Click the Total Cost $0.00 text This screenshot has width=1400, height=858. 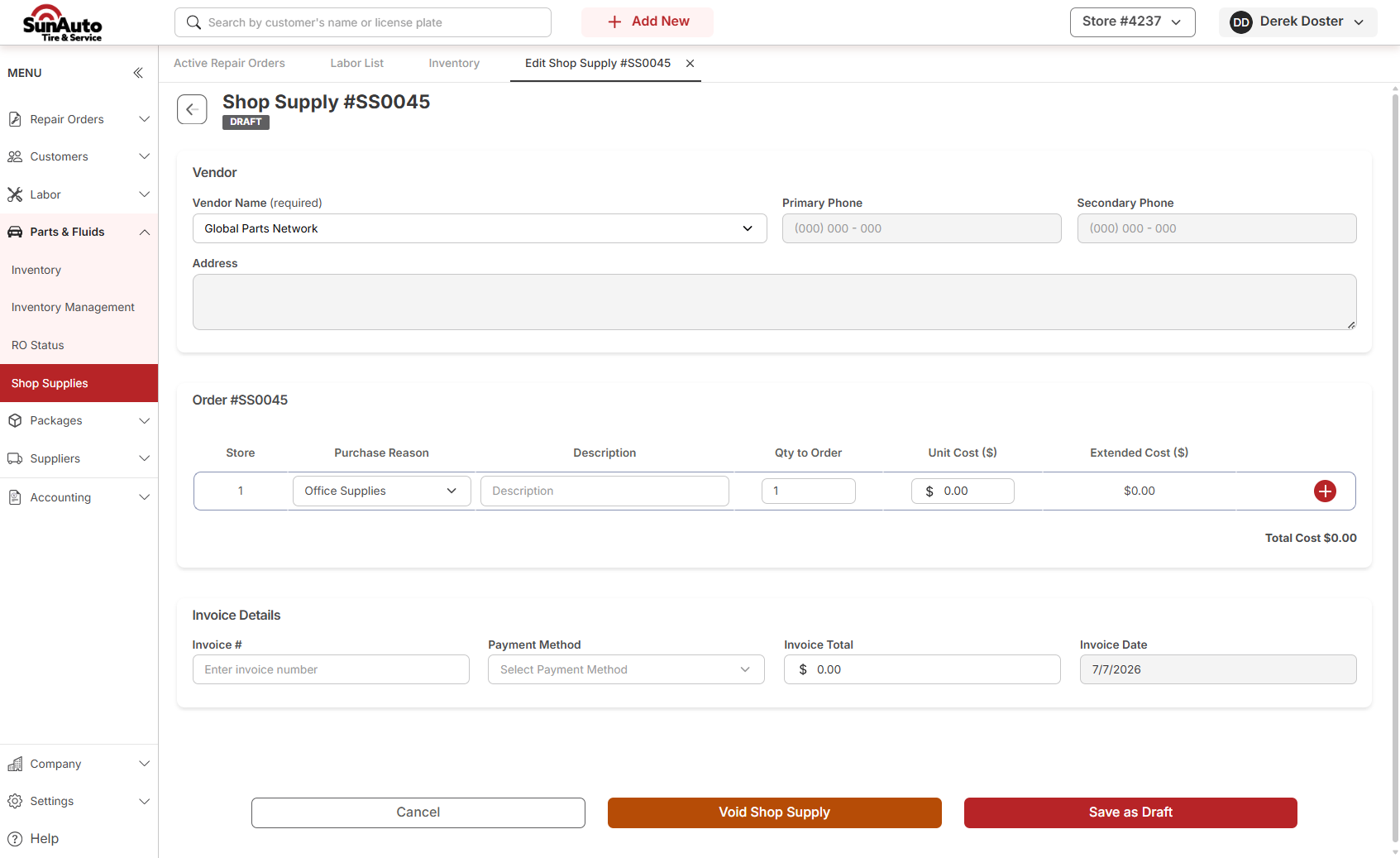pos(1311,538)
